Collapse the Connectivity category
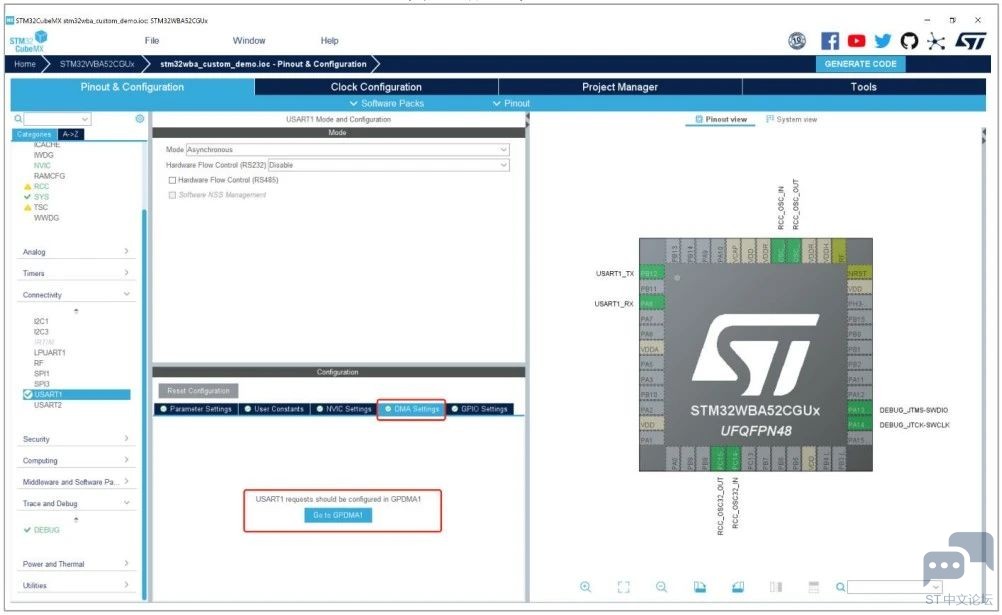Image resolution: width=1002 pixels, height=615 pixels. (x=76, y=295)
